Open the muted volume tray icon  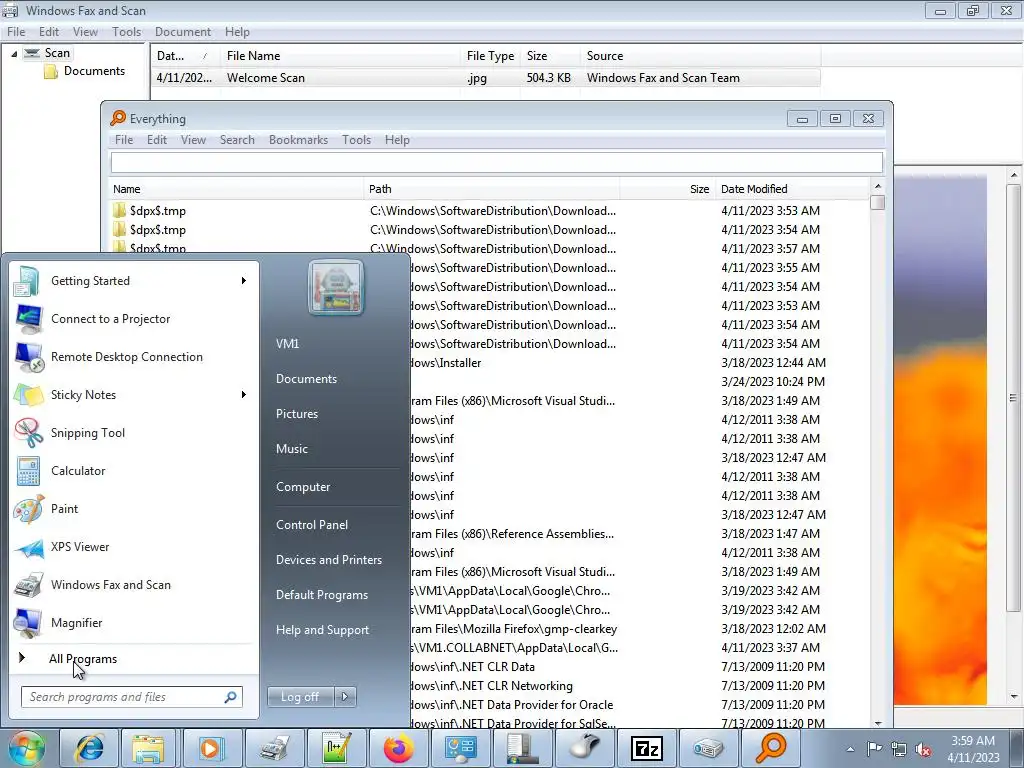point(923,749)
